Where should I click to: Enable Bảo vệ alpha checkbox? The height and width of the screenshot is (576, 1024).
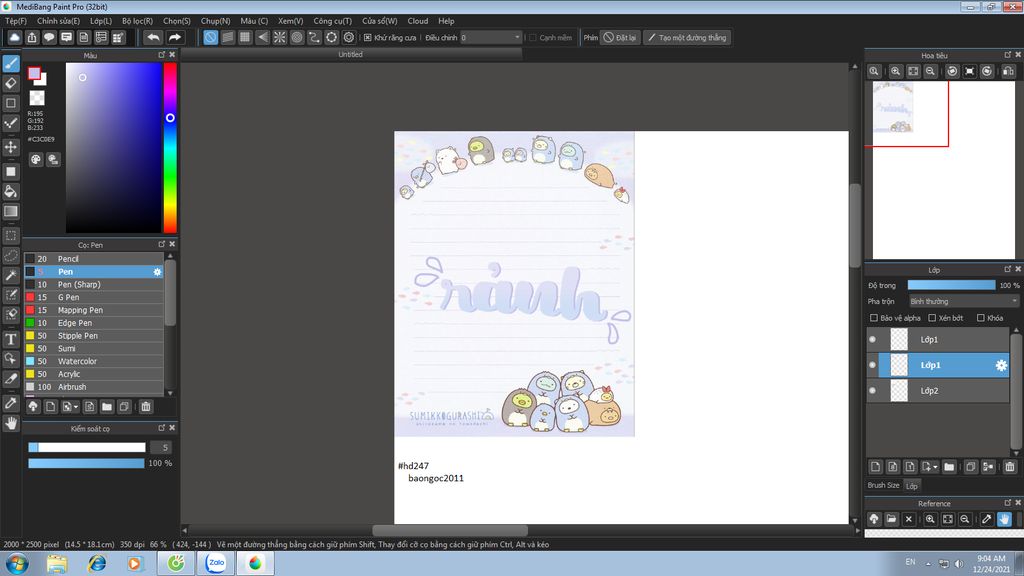click(x=874, y=318)
